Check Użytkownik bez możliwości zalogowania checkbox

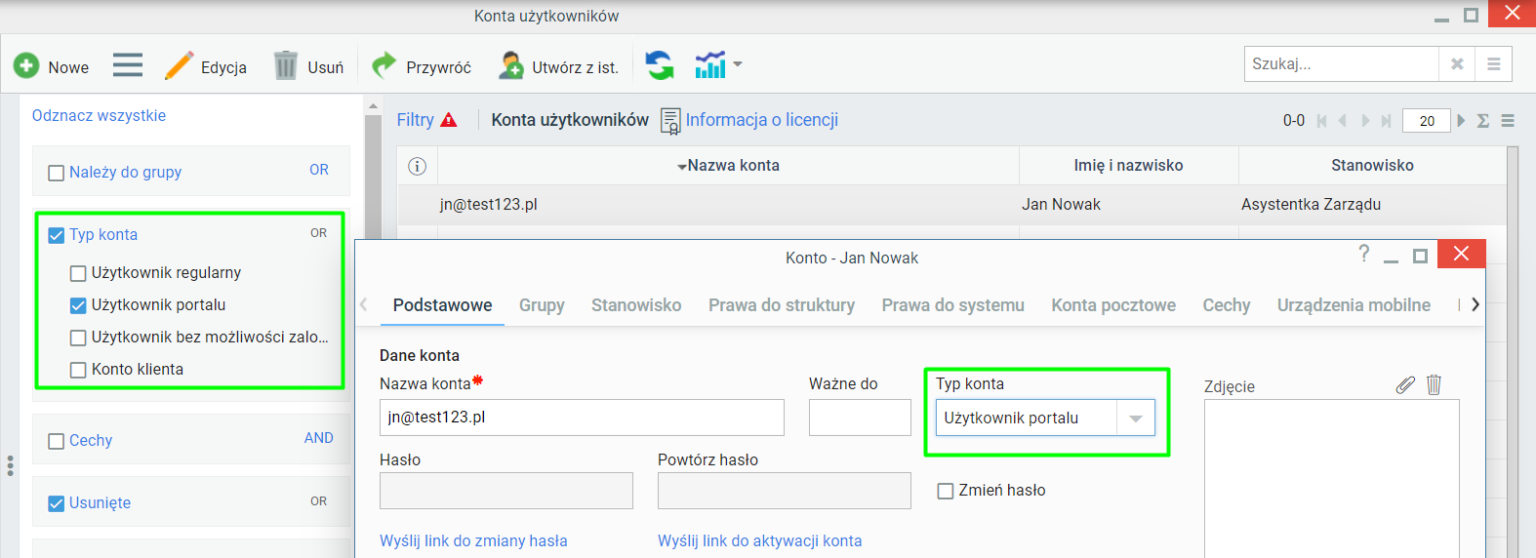click(x=78, y=338)
